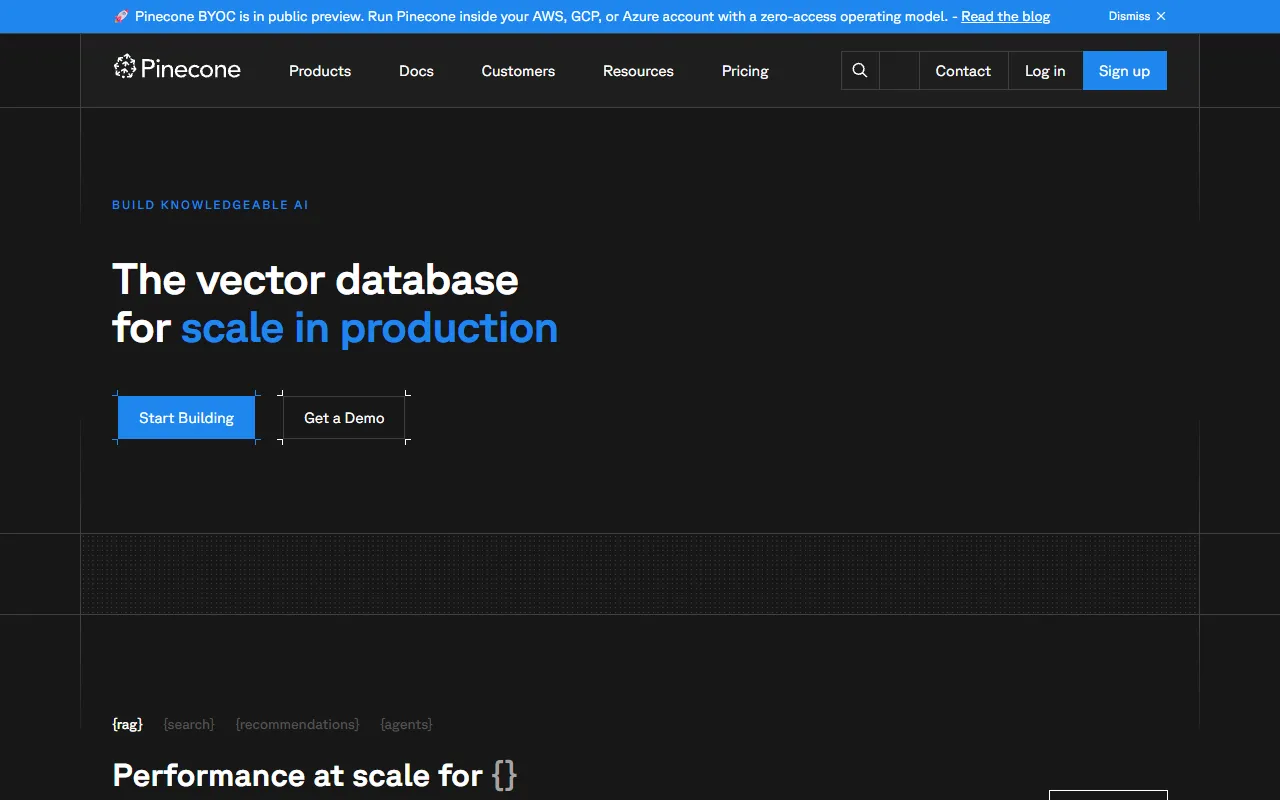Close the banner with the X icon

1161,16
